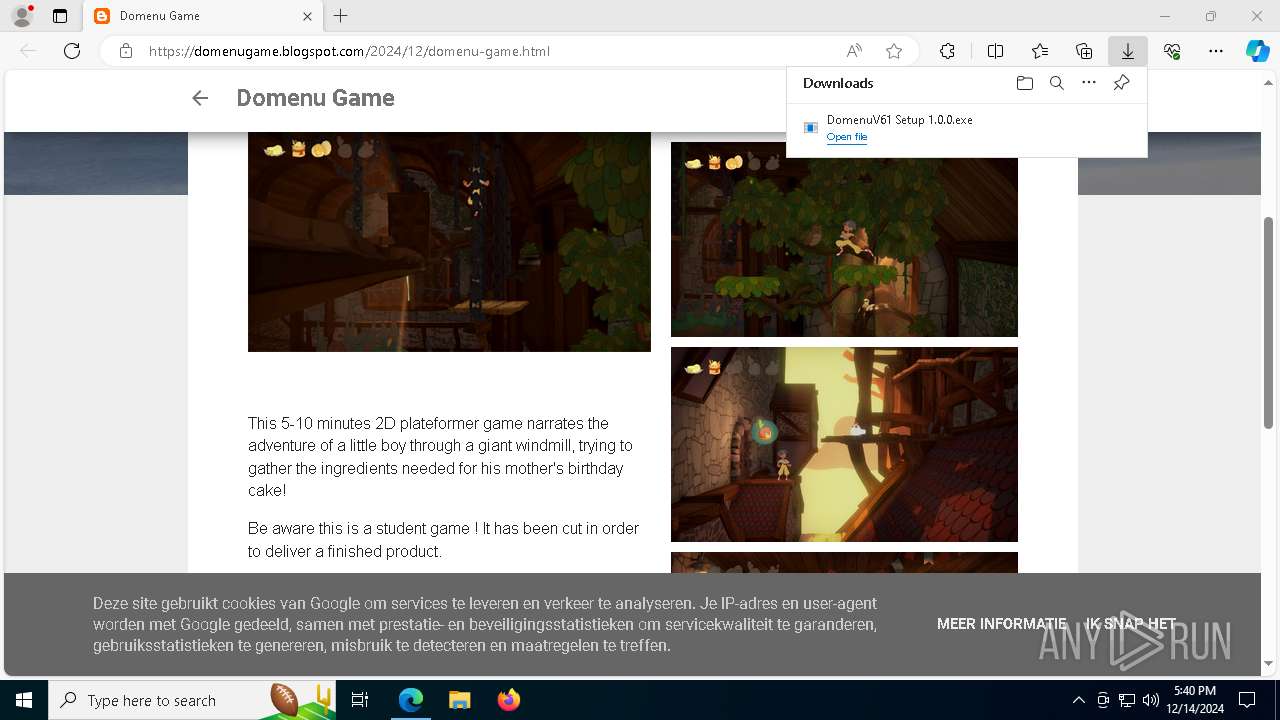Click the Domenu Game blog title
The width and height of the screenshot is (1280, 720).
pyautogui.click(x=315, y=98)
